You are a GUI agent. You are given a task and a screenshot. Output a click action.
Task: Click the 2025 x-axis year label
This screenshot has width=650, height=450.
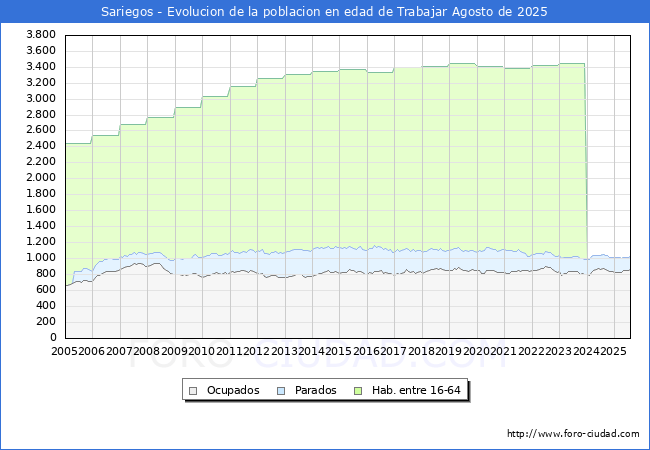612,351
